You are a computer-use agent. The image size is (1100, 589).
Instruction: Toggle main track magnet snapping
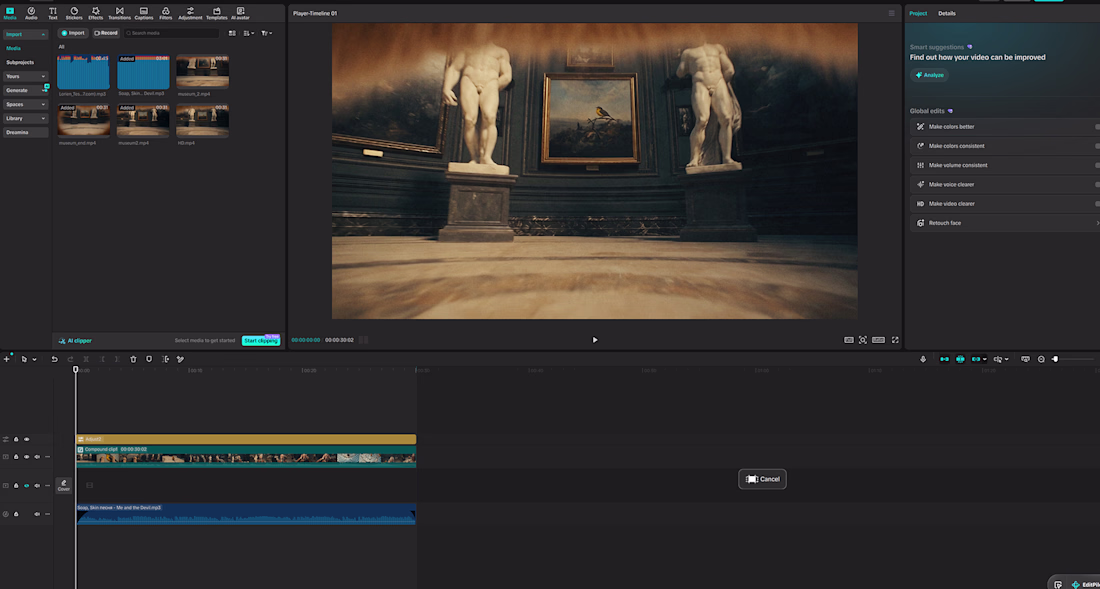pyautogui.click(x=944, y=359)
